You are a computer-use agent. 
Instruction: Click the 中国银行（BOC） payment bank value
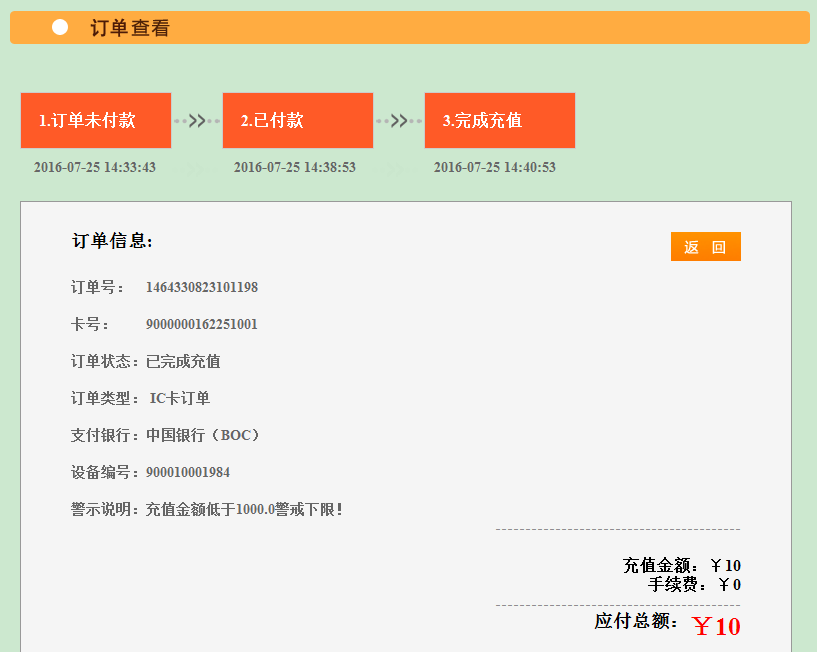tap(205, 436)
